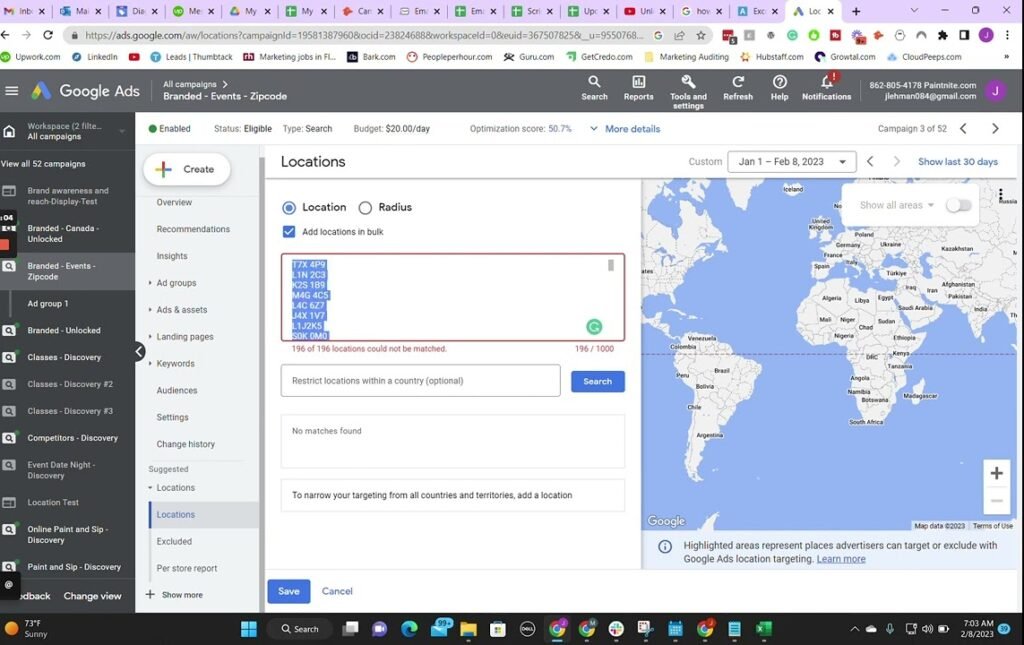Collapse the Locations section in navigation
Viewport: 1024px width, 645px height.
tap(150, 488)
